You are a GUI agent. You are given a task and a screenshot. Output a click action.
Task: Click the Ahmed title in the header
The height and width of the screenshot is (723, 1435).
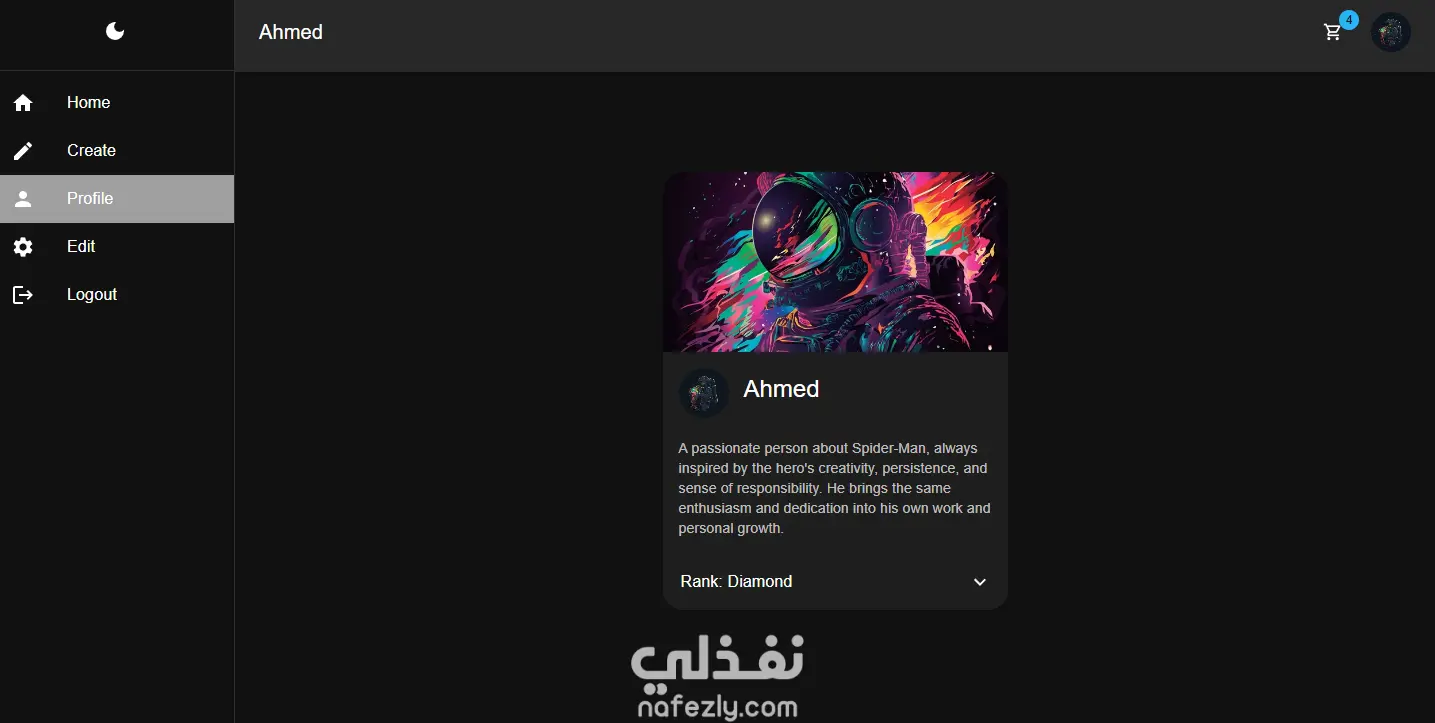coord(291,32)
